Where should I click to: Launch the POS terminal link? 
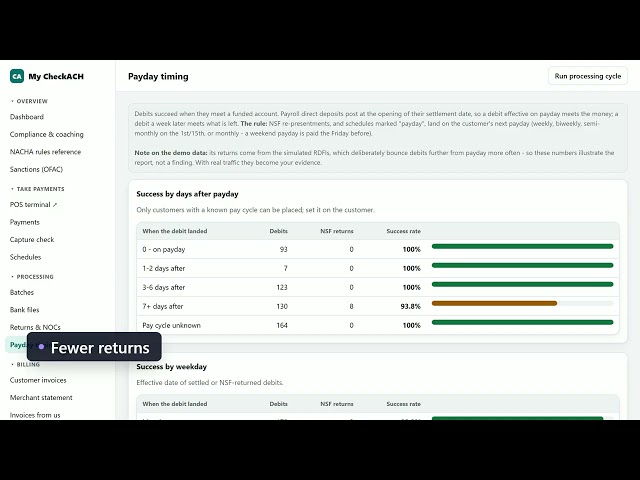[33, 204]
